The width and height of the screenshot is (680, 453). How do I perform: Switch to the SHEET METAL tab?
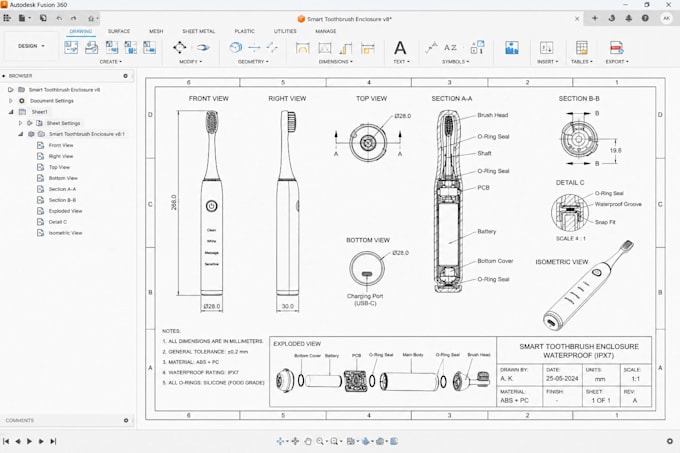tap(198, 31)
